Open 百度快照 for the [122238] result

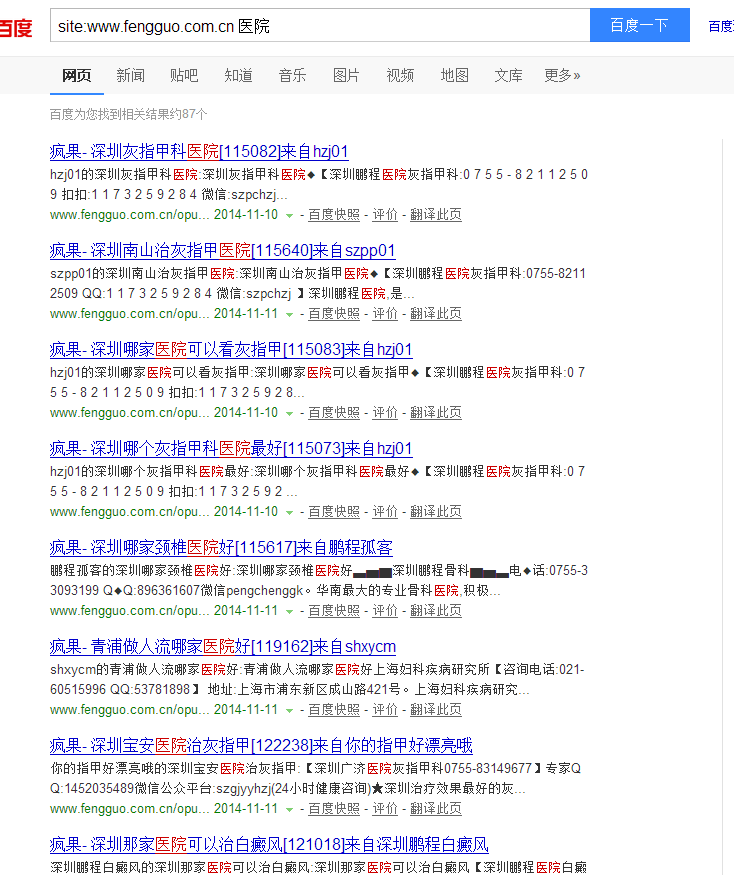[x=334, y=809]
